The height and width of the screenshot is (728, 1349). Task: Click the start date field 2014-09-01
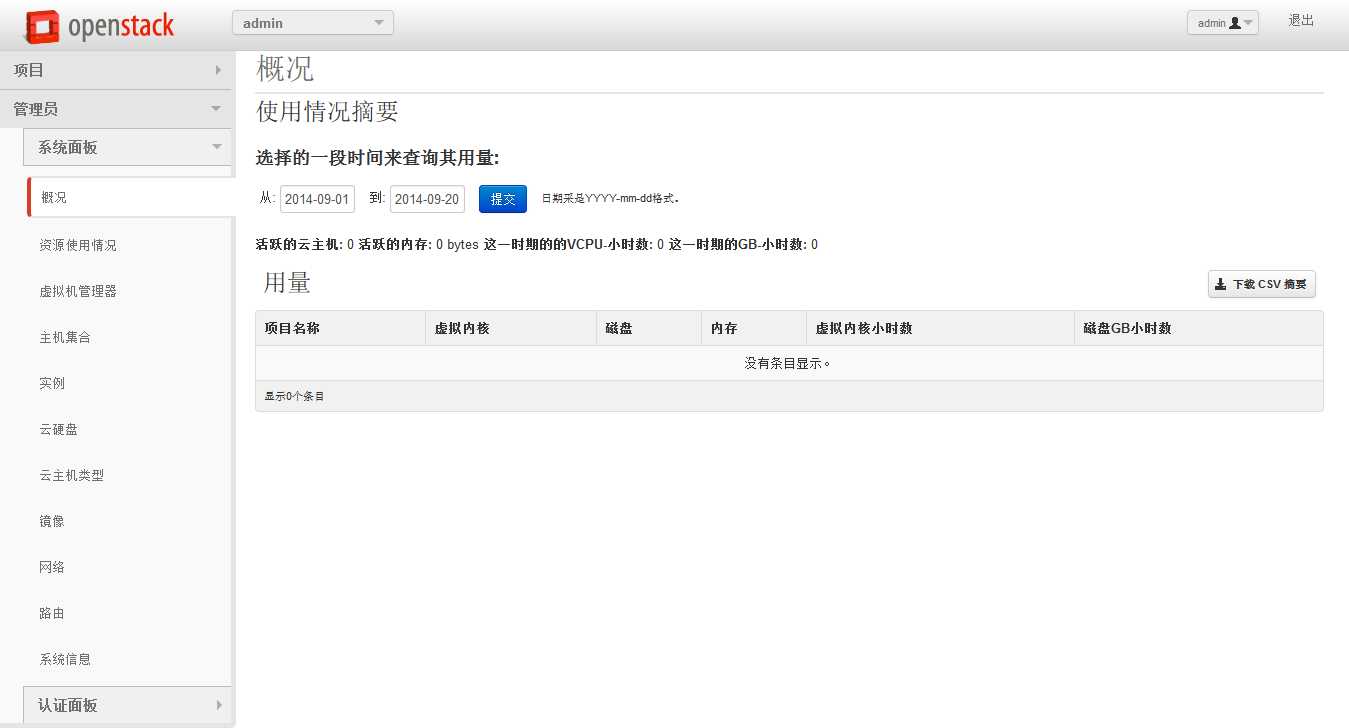click(x=317, y=199)
